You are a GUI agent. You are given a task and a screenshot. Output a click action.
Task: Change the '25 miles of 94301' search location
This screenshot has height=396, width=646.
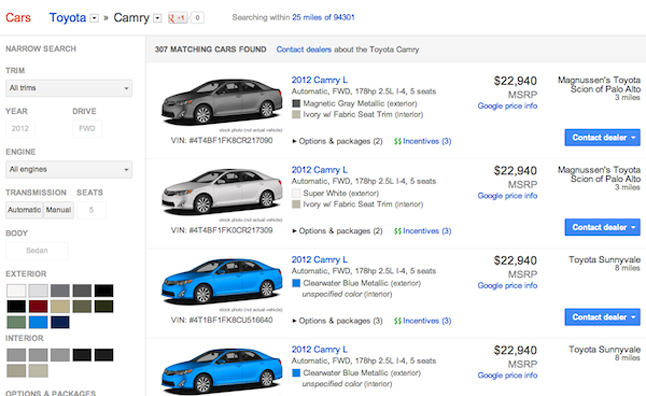323,17
